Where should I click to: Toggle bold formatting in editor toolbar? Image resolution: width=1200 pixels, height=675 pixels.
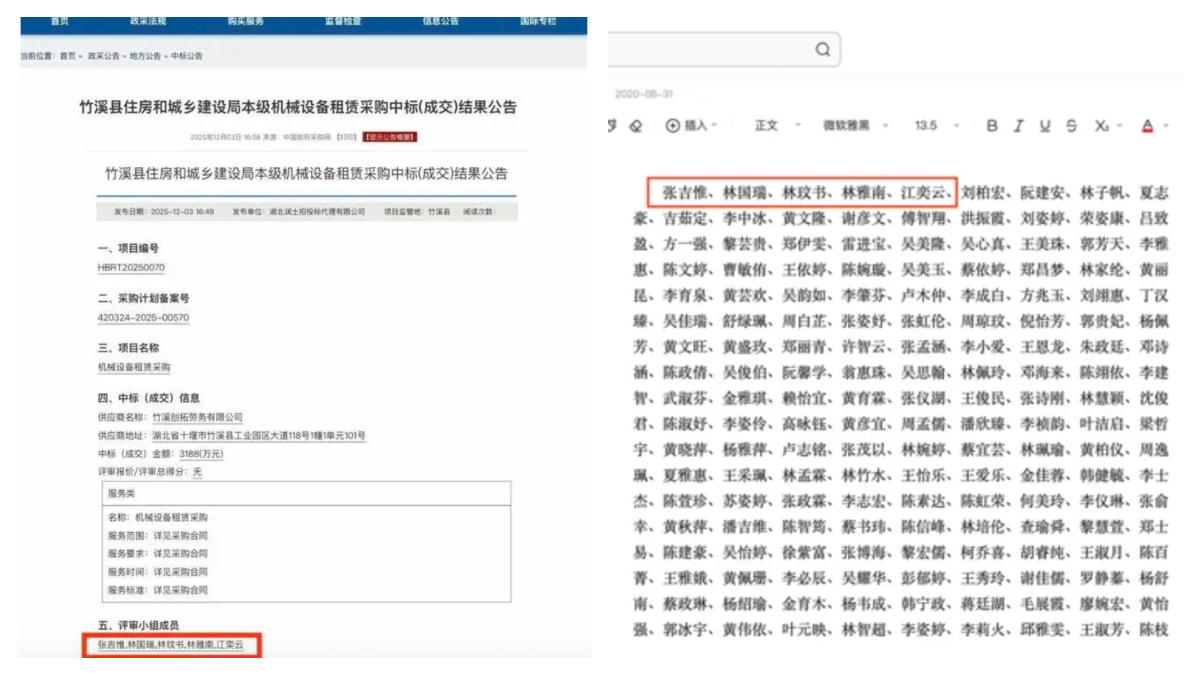(992, 125)
